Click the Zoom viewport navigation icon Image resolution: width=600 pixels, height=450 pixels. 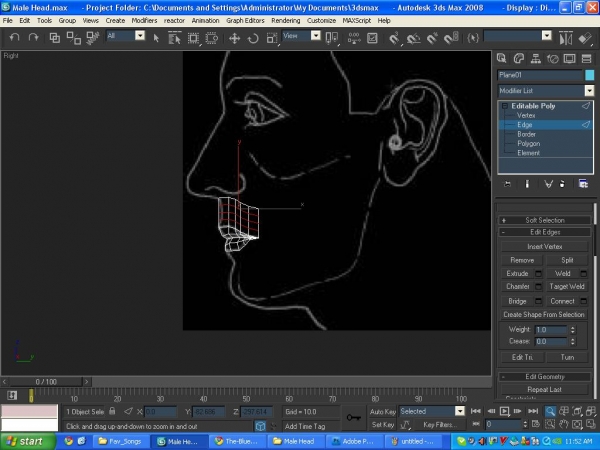tap(550, 411)
